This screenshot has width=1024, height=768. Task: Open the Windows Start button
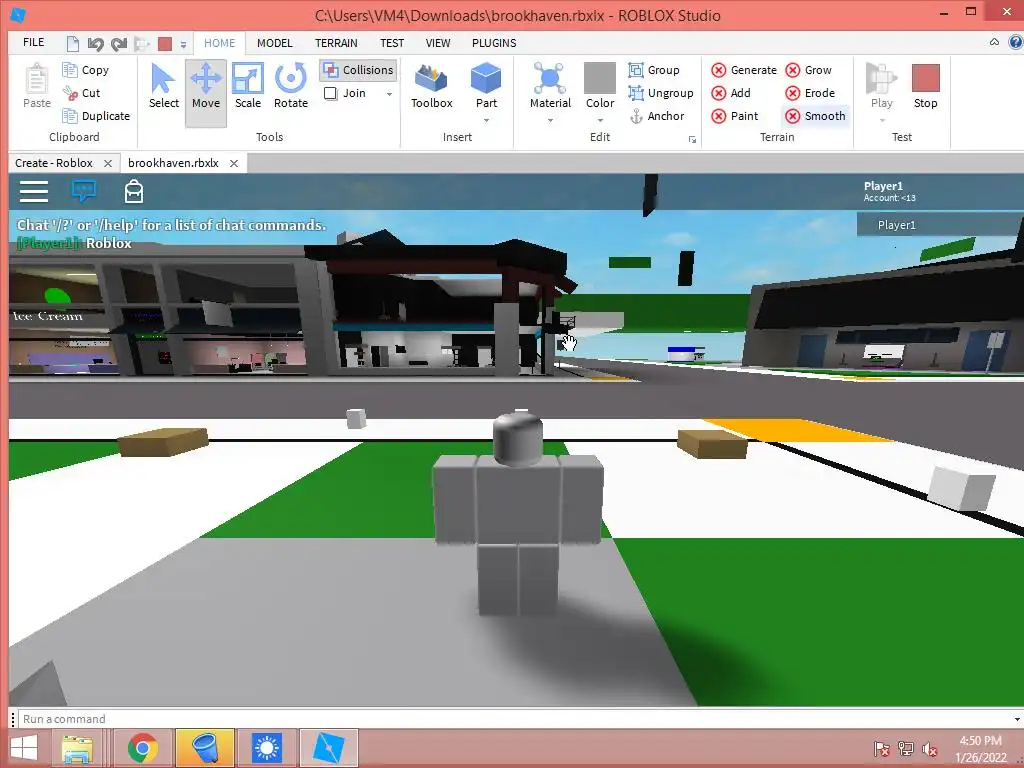tap(24, 748)
